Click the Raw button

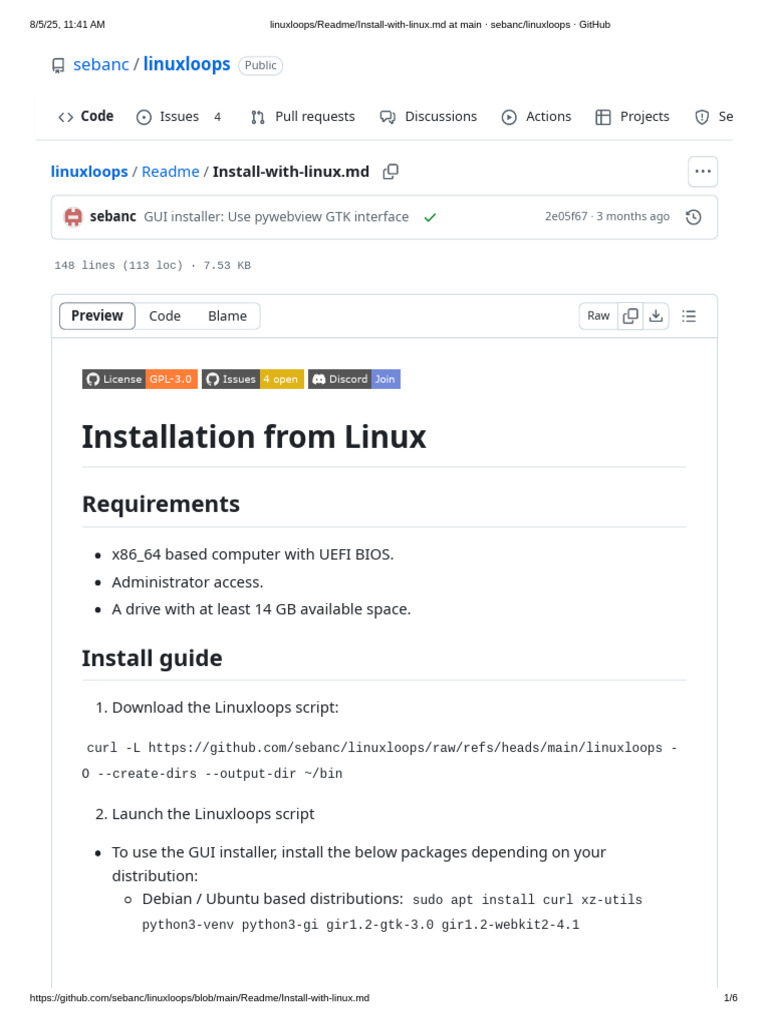598,316
